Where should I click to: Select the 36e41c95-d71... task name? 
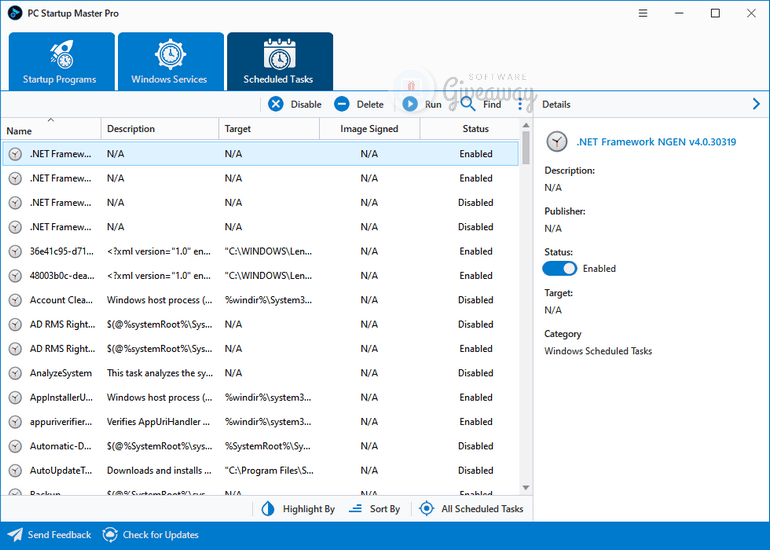tap(61, 251)
